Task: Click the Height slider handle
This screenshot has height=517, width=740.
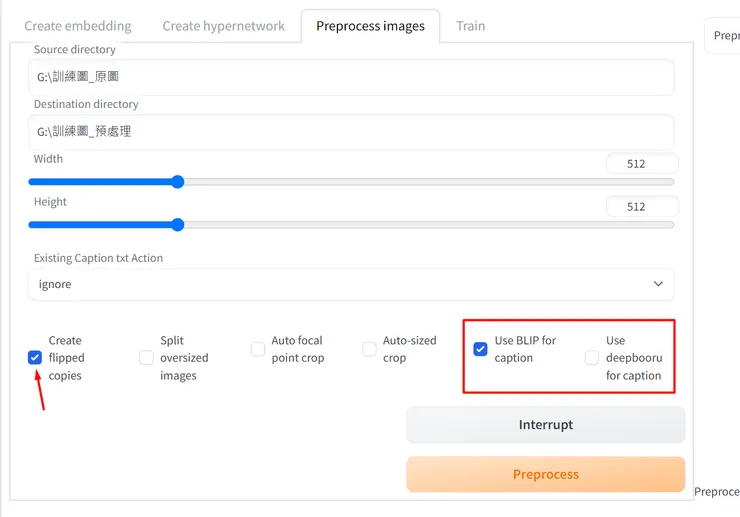Action: (x=178, y=225)
